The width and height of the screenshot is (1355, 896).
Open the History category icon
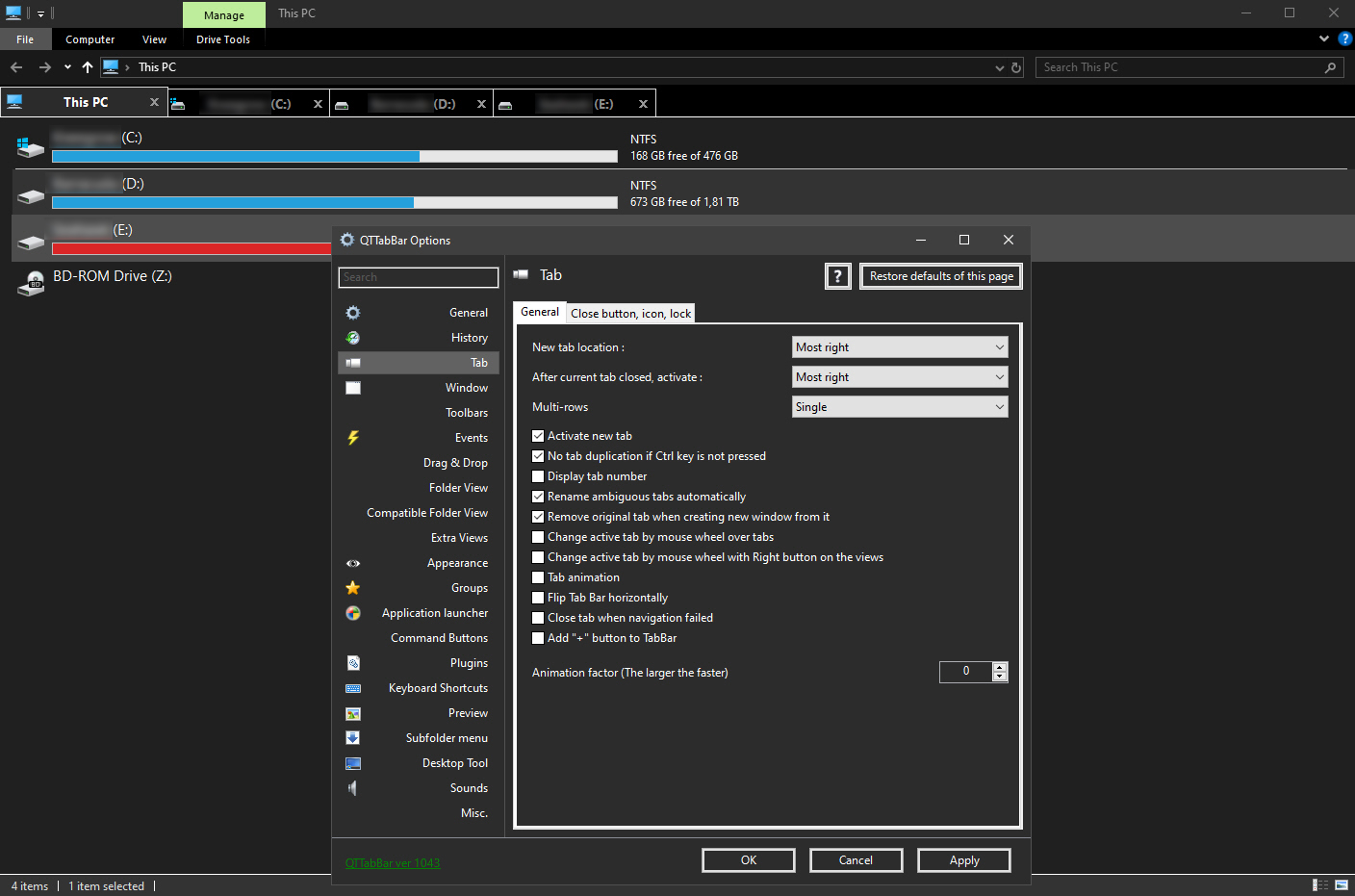click(353, 338)
